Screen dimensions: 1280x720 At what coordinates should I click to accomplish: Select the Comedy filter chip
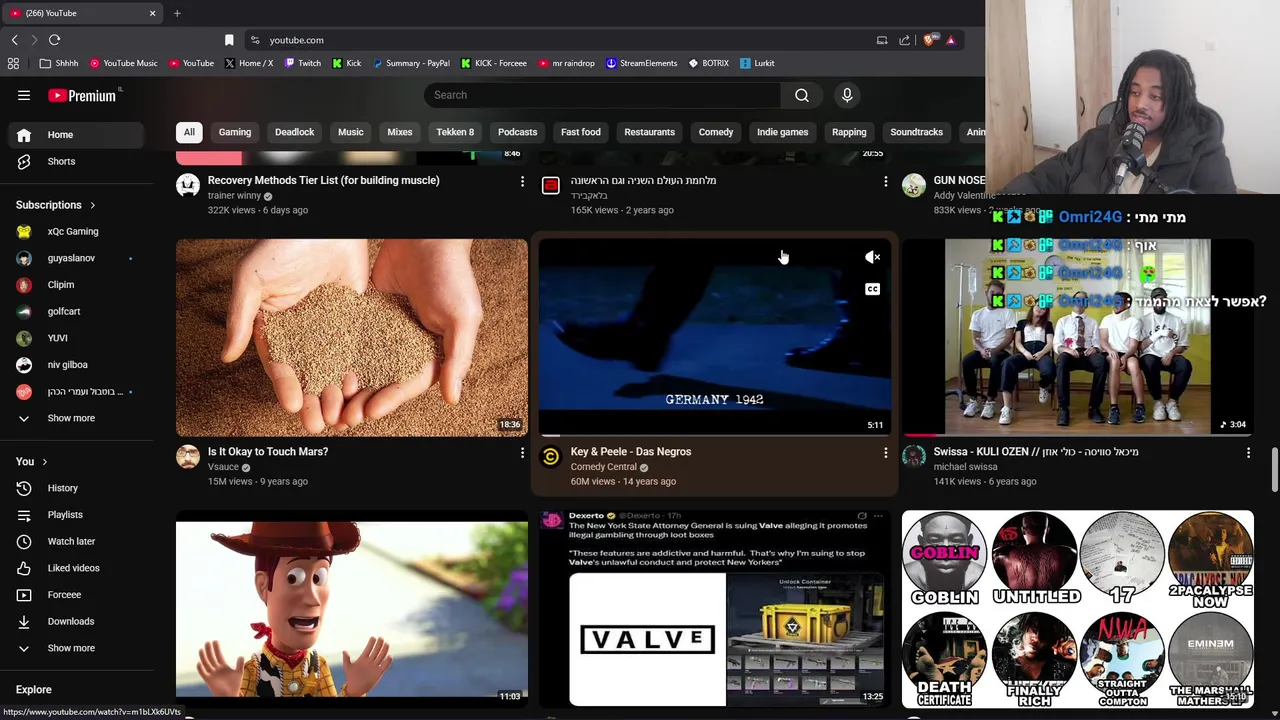pyautogui.click(x=716, y=132)
